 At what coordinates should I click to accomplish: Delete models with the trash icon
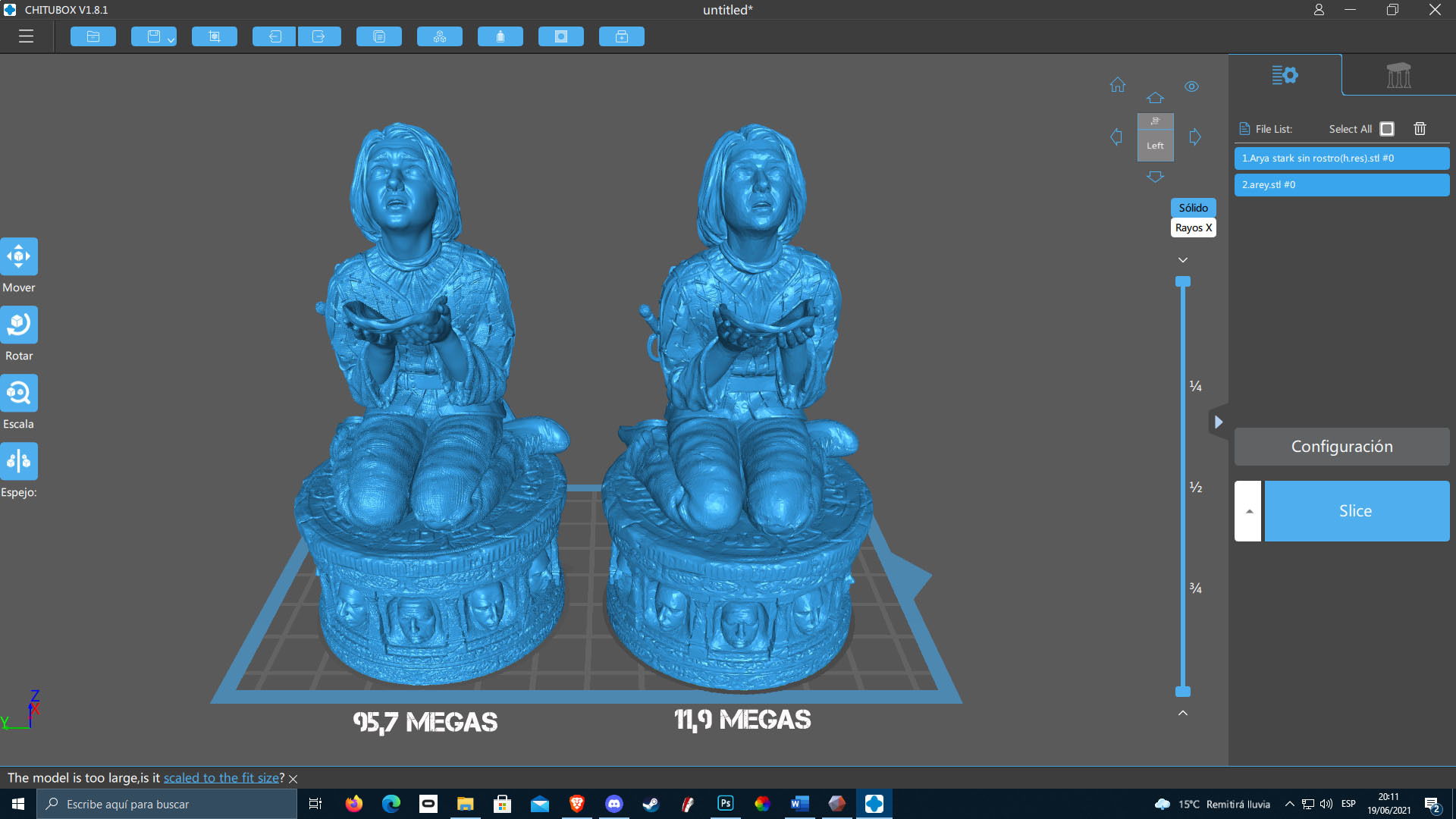tap(1420, 129)
